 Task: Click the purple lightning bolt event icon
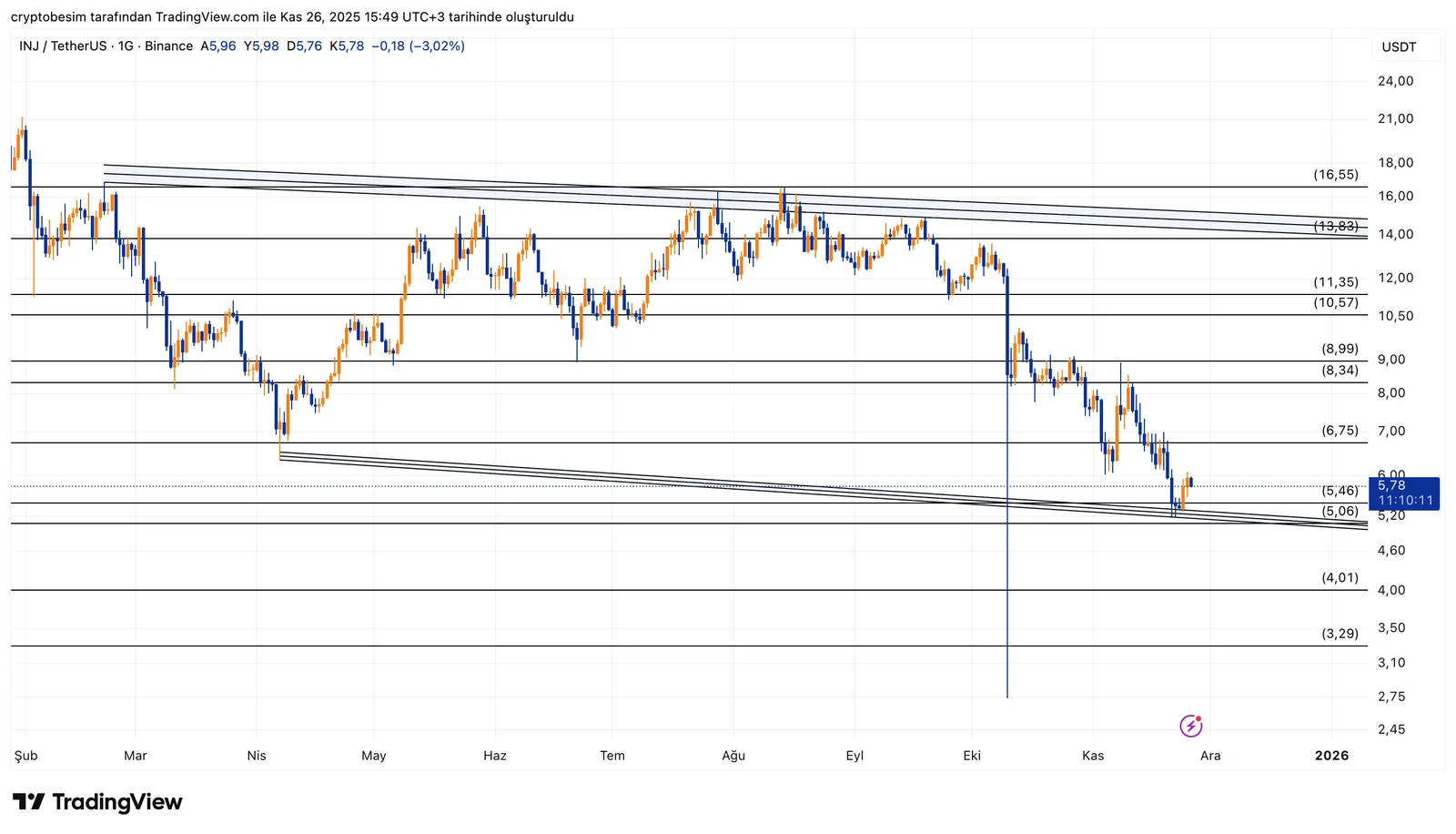(x=1190, y=726)
